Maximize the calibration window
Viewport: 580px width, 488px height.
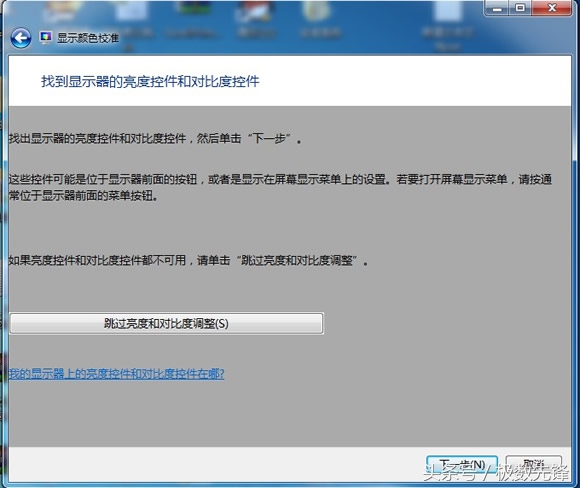pos(520,8)
